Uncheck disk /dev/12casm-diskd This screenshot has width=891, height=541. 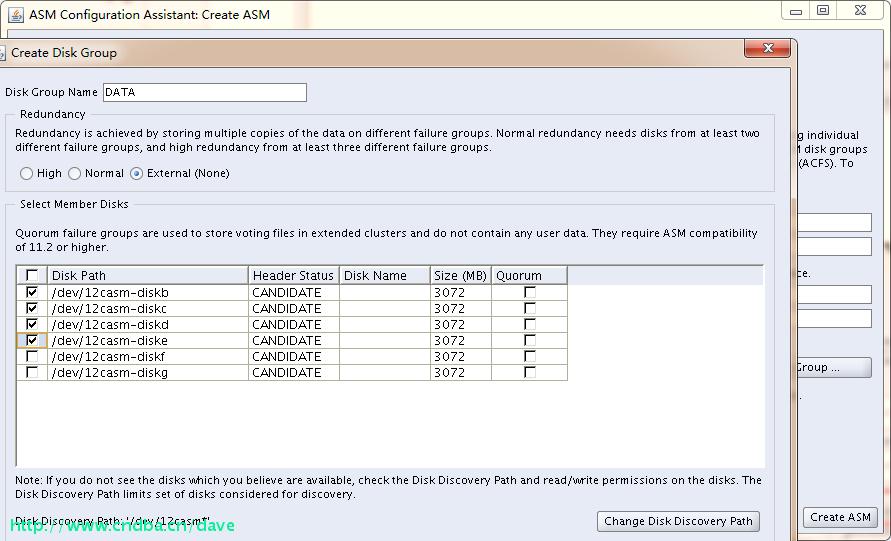click(x=32, y=324)
